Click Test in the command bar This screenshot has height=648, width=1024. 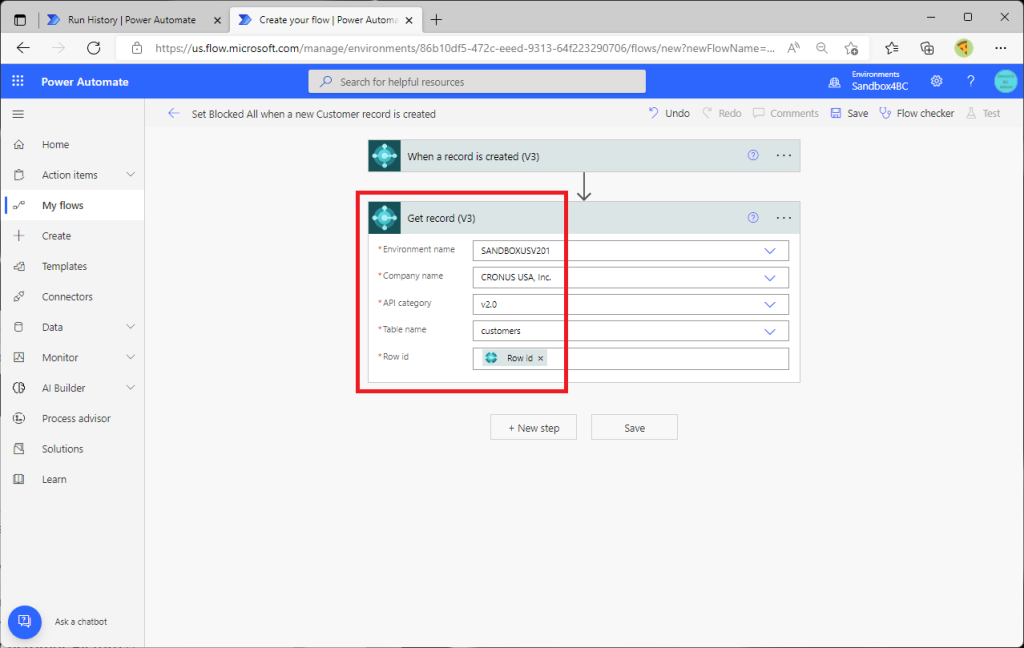point(983,113)
